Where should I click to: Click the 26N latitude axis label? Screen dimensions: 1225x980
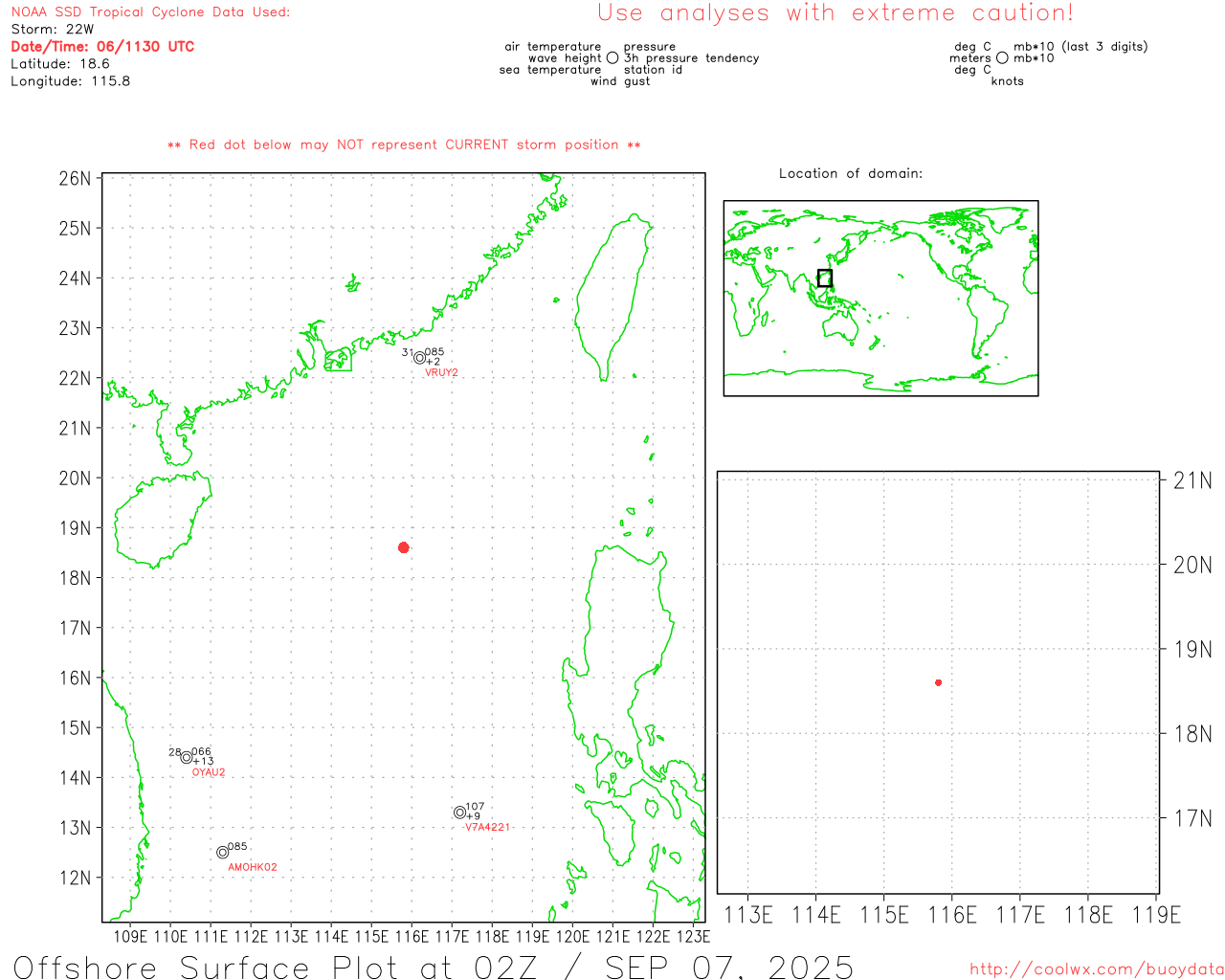point(75,178)
